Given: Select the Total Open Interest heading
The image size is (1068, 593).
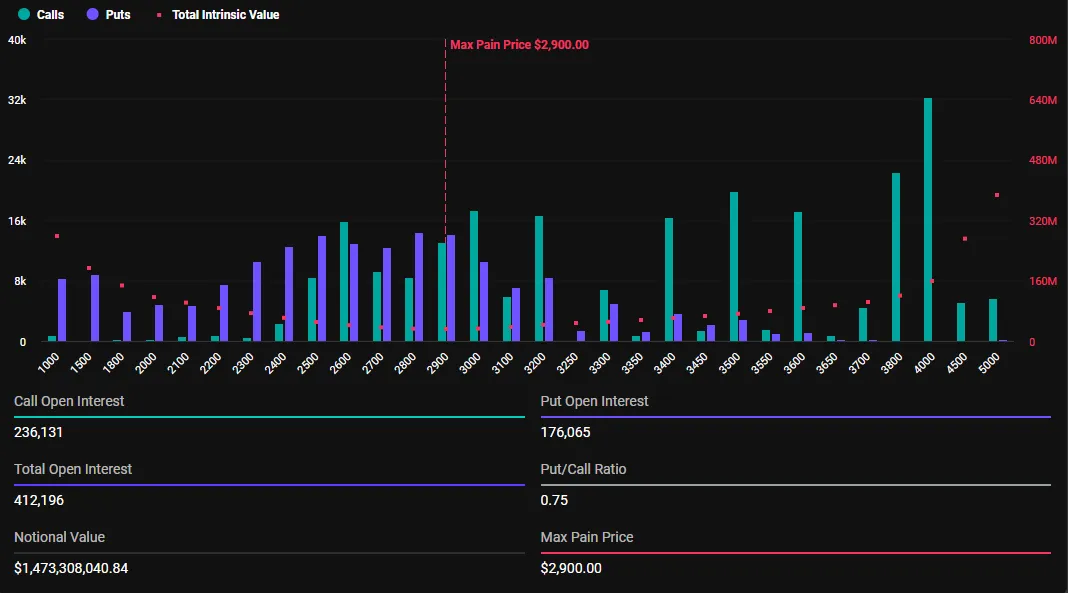Looking at the screenshot, I should 73,469.
